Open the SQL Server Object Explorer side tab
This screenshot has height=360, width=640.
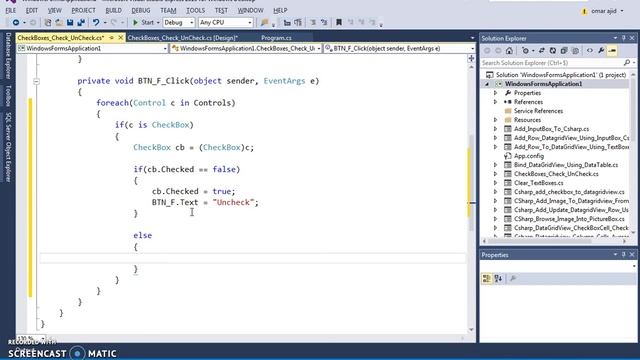pos(8,147)
